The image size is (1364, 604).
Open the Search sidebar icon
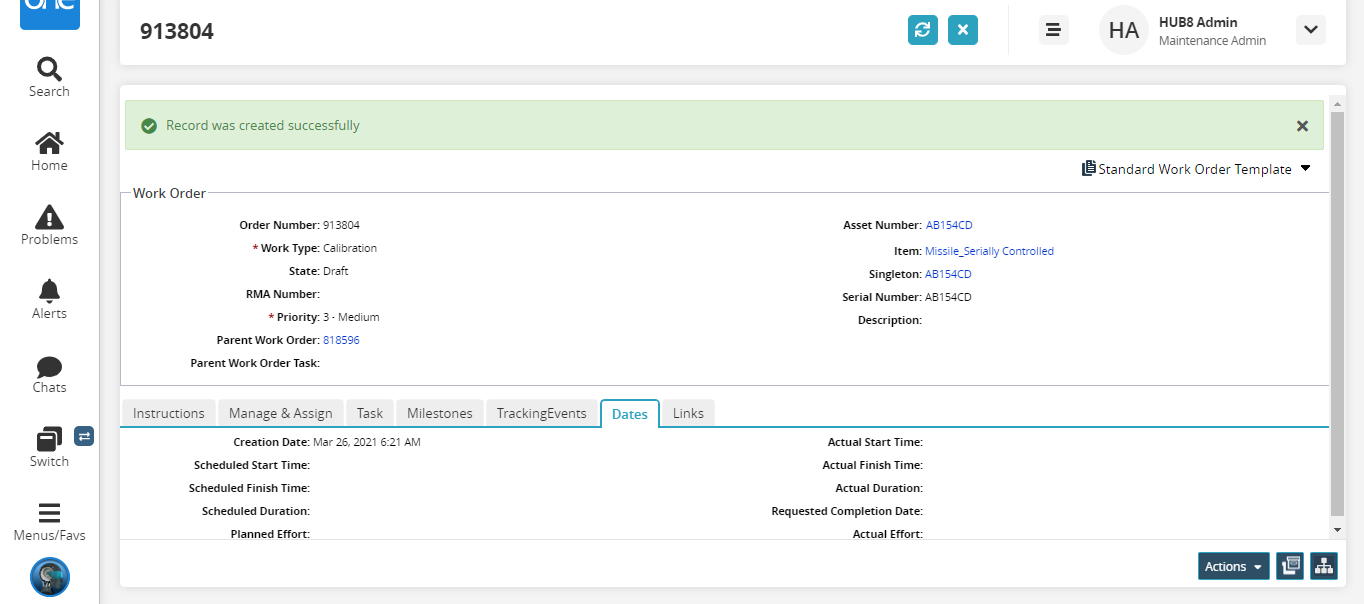pyautogui.click(x=49, y=77)
